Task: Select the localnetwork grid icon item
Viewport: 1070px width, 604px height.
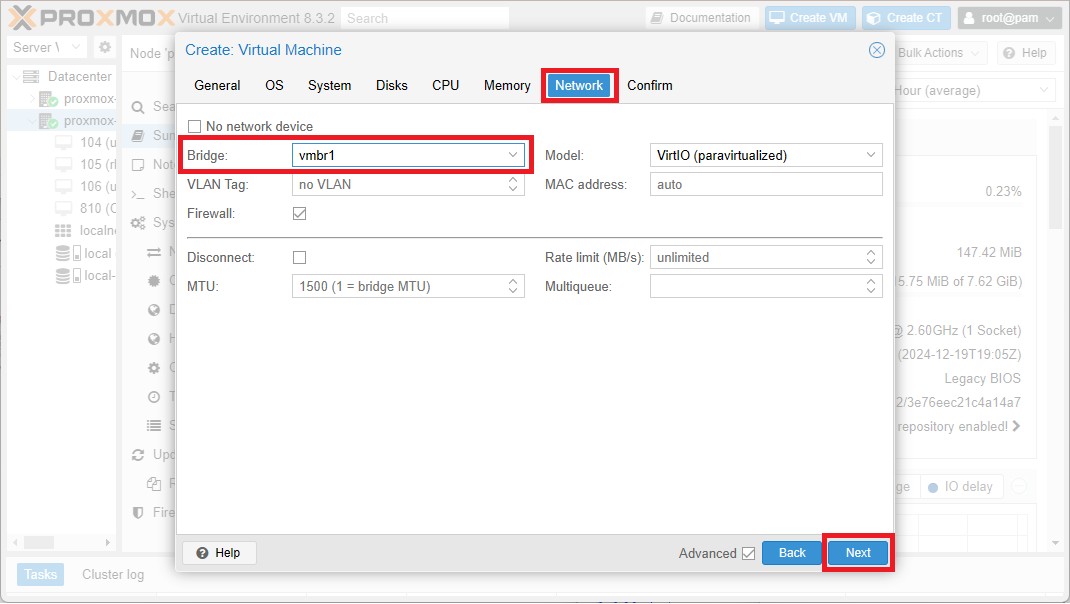Action: click(x=63, y=231)
